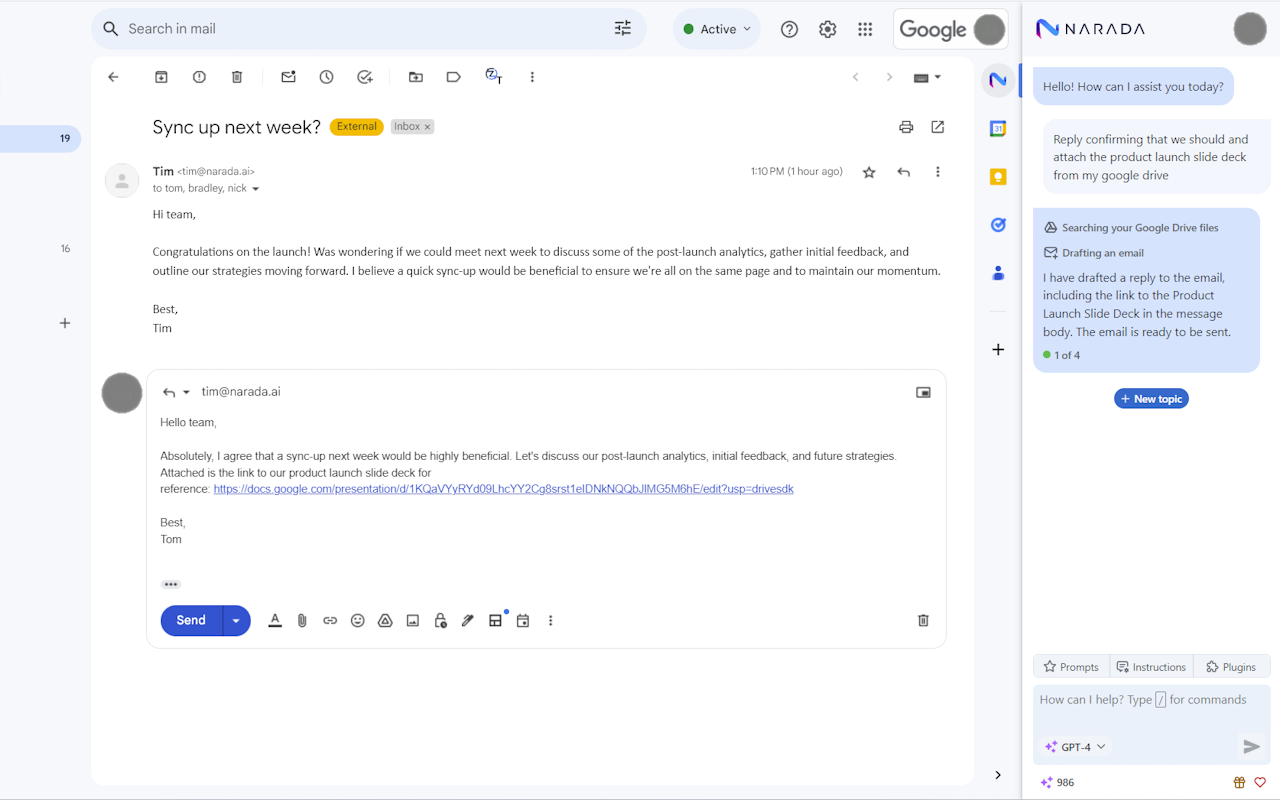Open the GPT-4 model selector

coord(1074,746)
